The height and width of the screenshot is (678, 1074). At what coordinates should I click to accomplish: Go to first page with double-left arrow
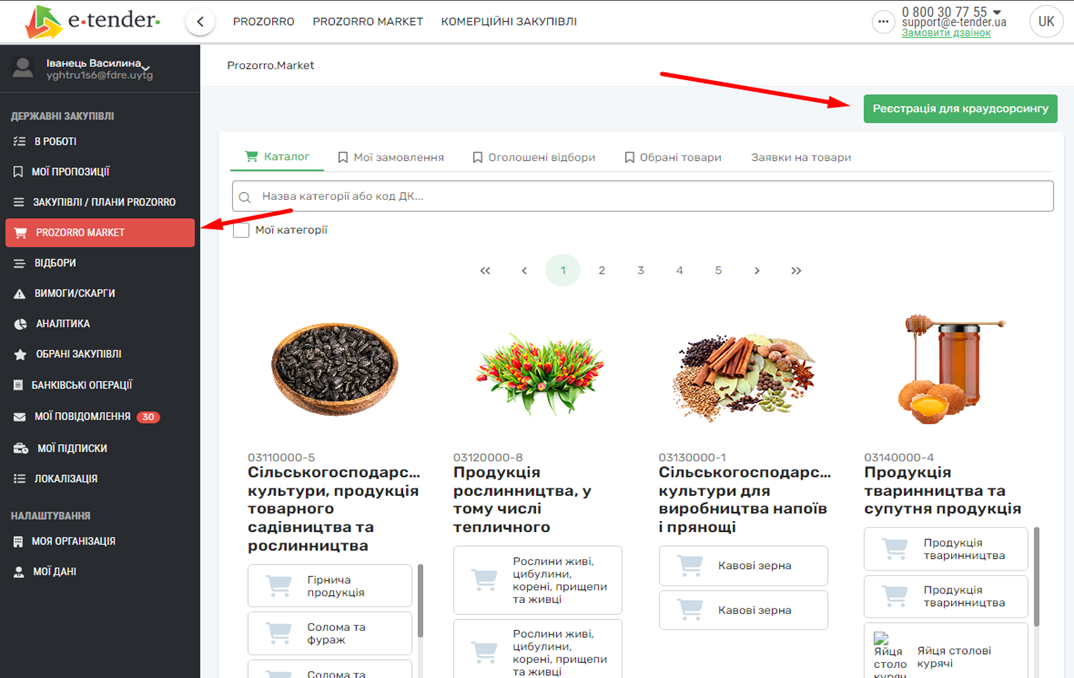pyautogui.click(x=485, y=271)
